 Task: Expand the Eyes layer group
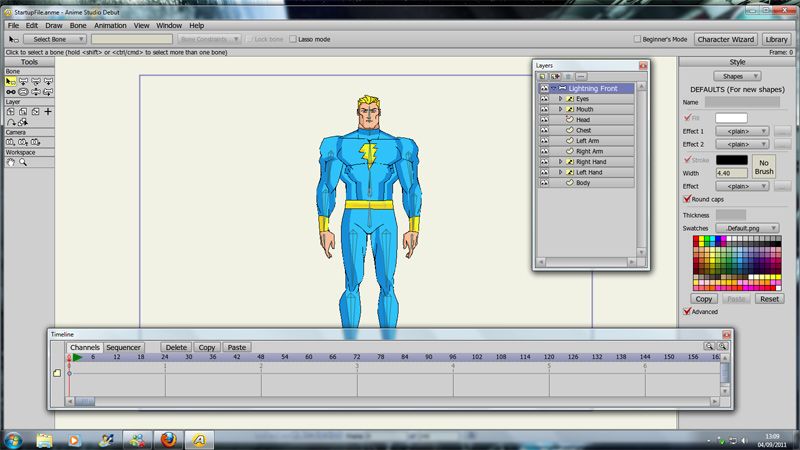pos(560,99)
